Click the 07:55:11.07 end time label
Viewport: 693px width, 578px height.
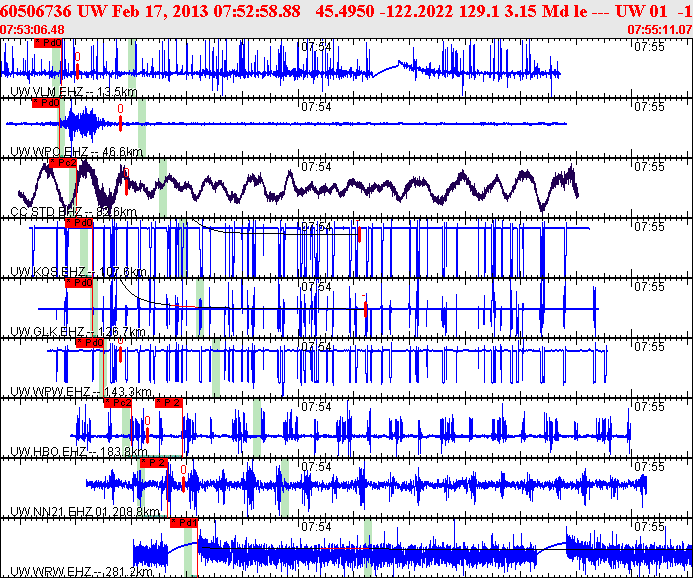(x=658, y=30)
